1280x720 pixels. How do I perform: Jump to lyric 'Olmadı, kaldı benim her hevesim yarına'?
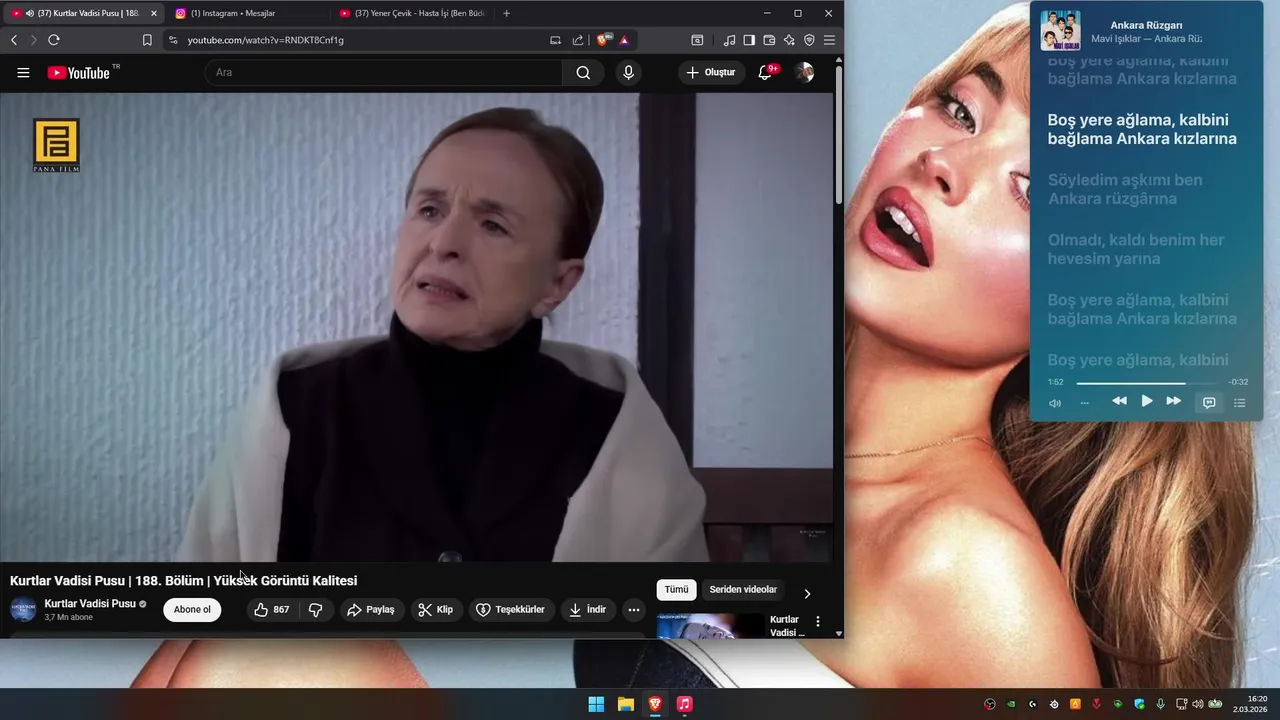[1136, 249]
